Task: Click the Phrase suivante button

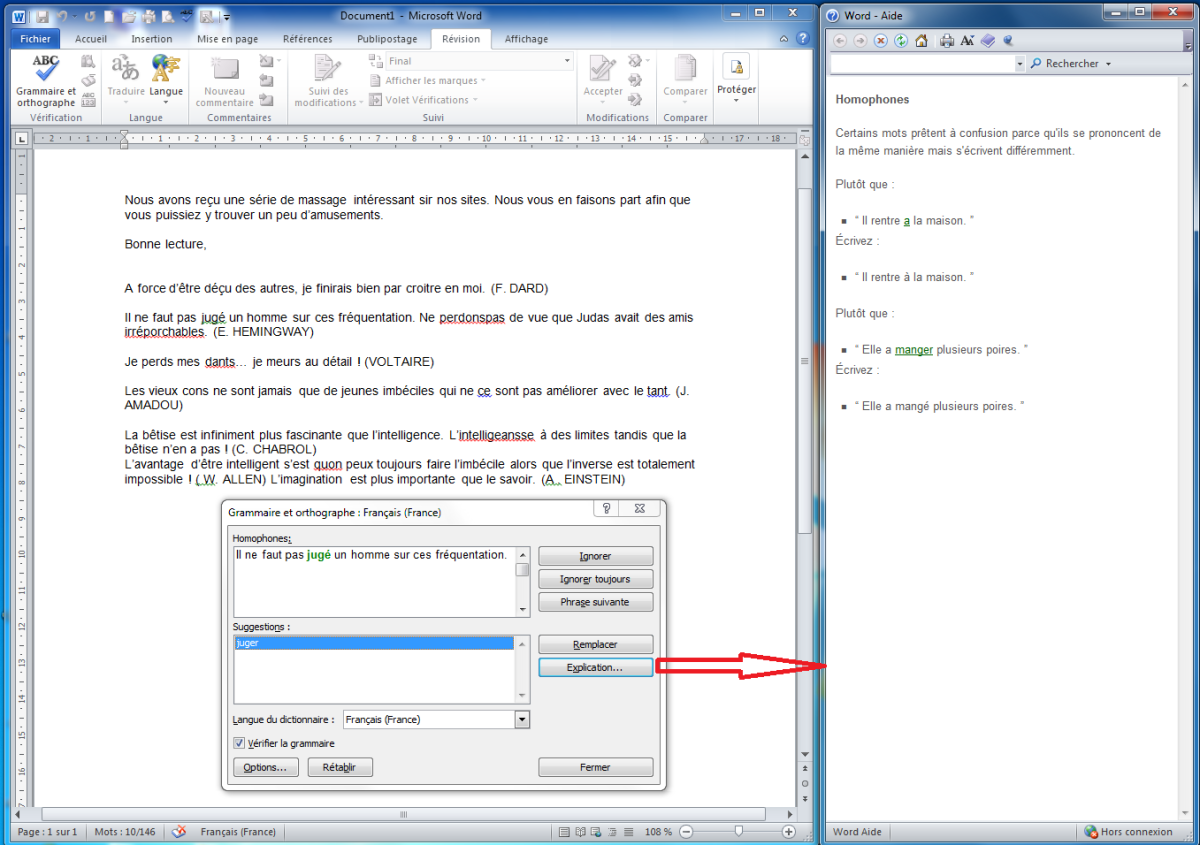Action: click(595, 602)
